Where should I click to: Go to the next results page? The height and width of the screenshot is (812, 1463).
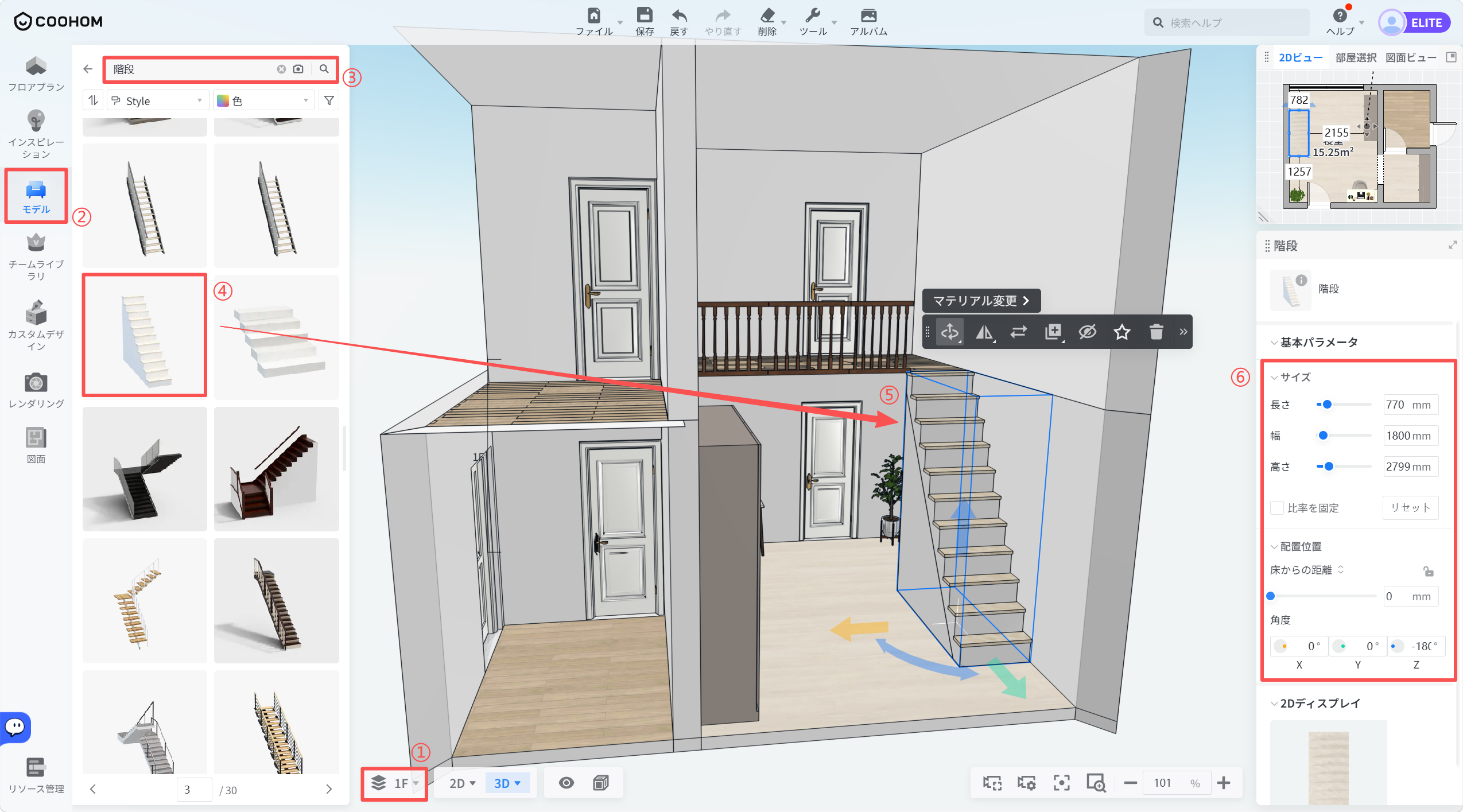[x=329, y=790]
